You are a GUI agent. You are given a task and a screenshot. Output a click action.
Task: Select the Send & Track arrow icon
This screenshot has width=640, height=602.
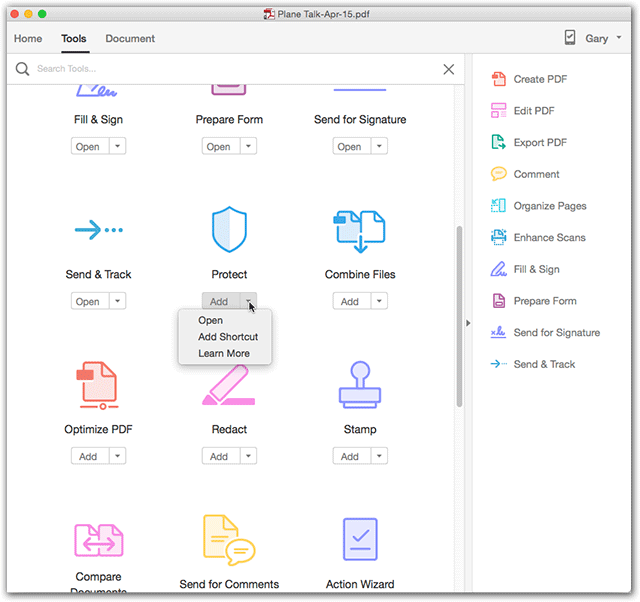tap(98, 231)
